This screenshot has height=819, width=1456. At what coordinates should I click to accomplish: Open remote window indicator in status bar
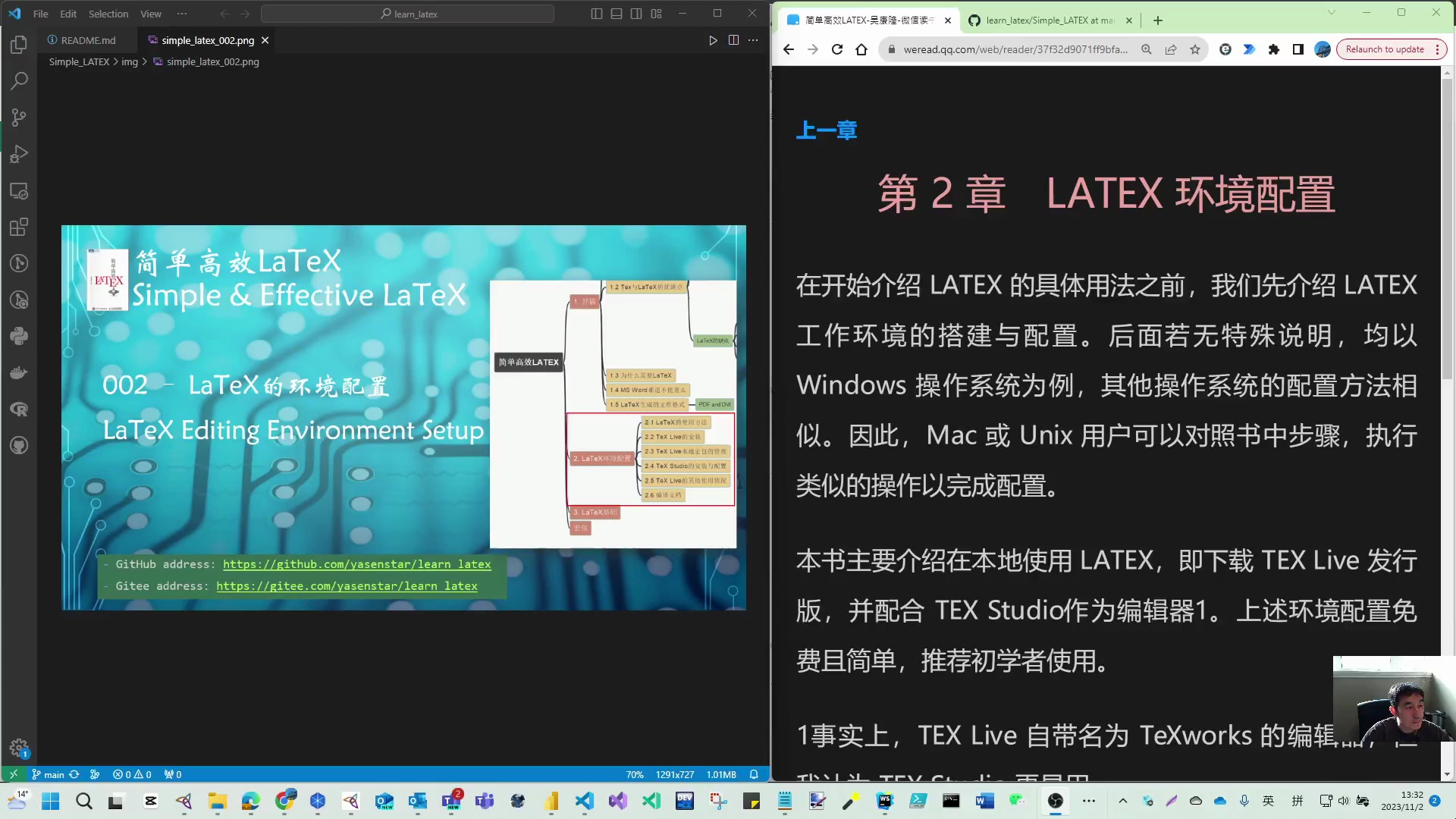tap(13, 774)
